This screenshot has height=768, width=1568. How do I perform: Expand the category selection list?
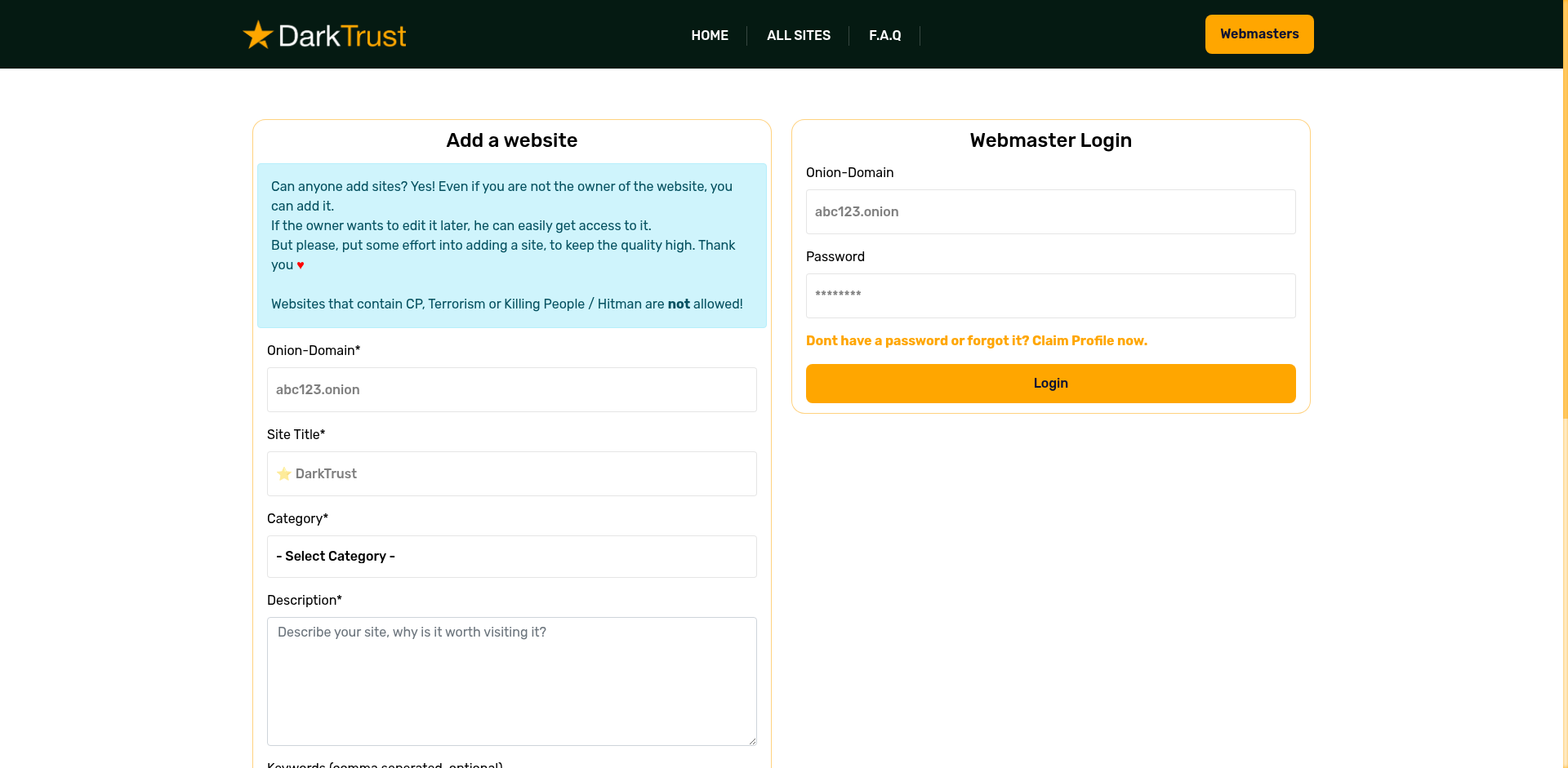click(511, 557)
